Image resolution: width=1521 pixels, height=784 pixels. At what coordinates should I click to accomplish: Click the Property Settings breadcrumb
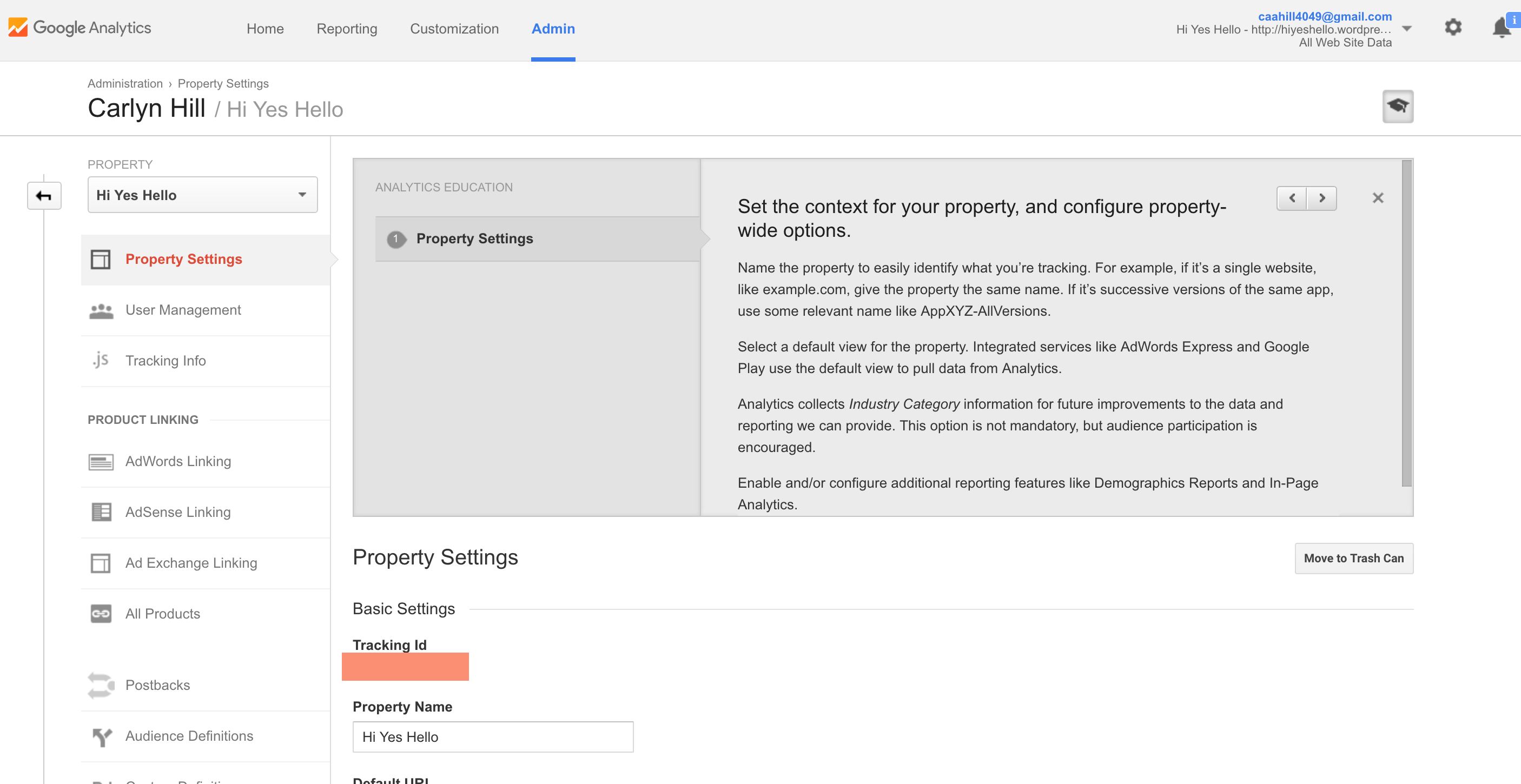pyautogui.click(x=223, y=83)
